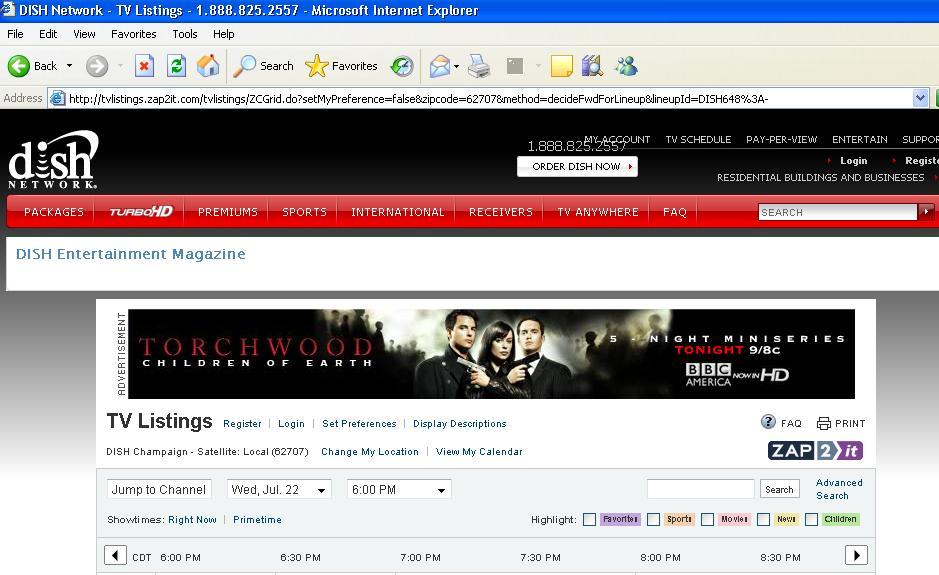This screenshot has height=575, width=939.
Task: Click Display Descriptions link
Action: point(459,423)
